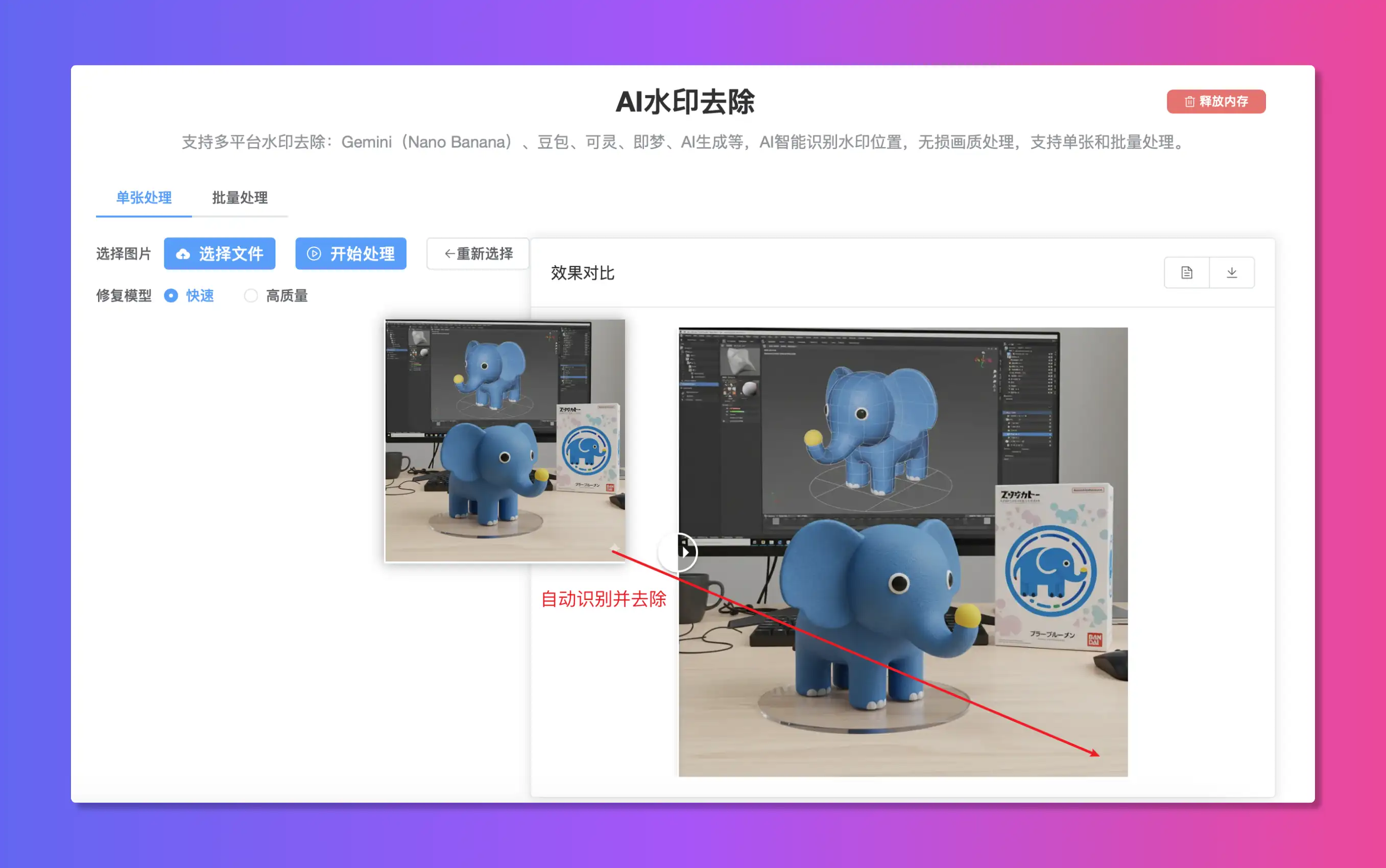Switch to the 单张处理 tab
The height and width of the screenshot is (868, 1386).
[144, 198]
